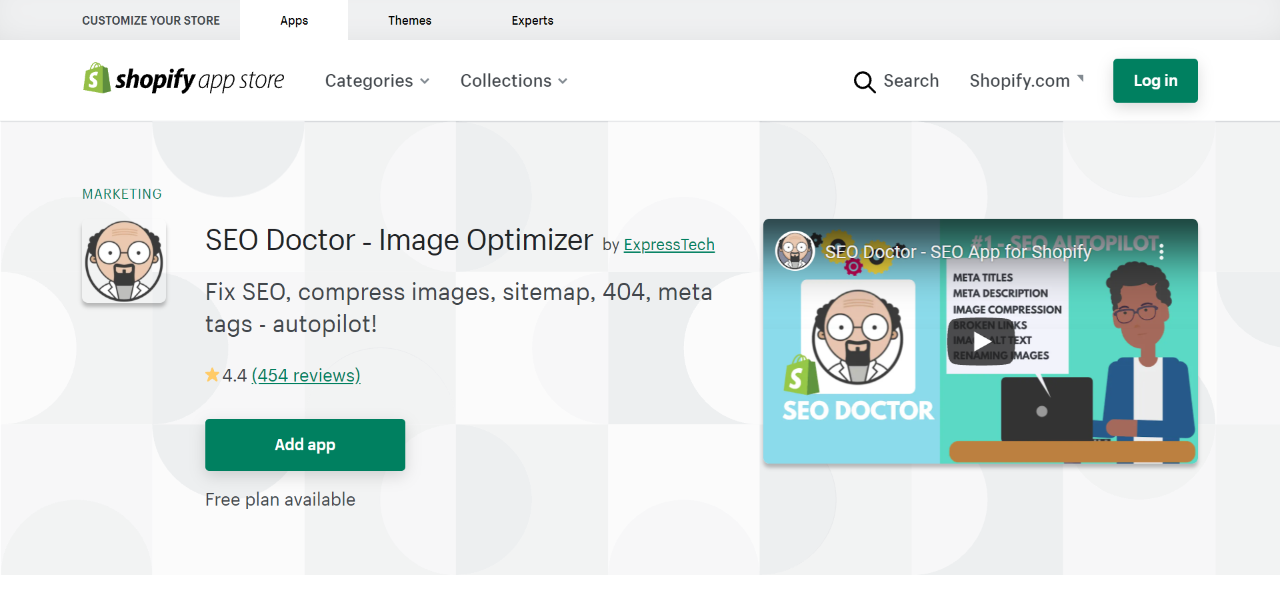This screenshot has height=609, width=1280.
Task: Open the video's three-dot options menu
Action: point(1161,251)
